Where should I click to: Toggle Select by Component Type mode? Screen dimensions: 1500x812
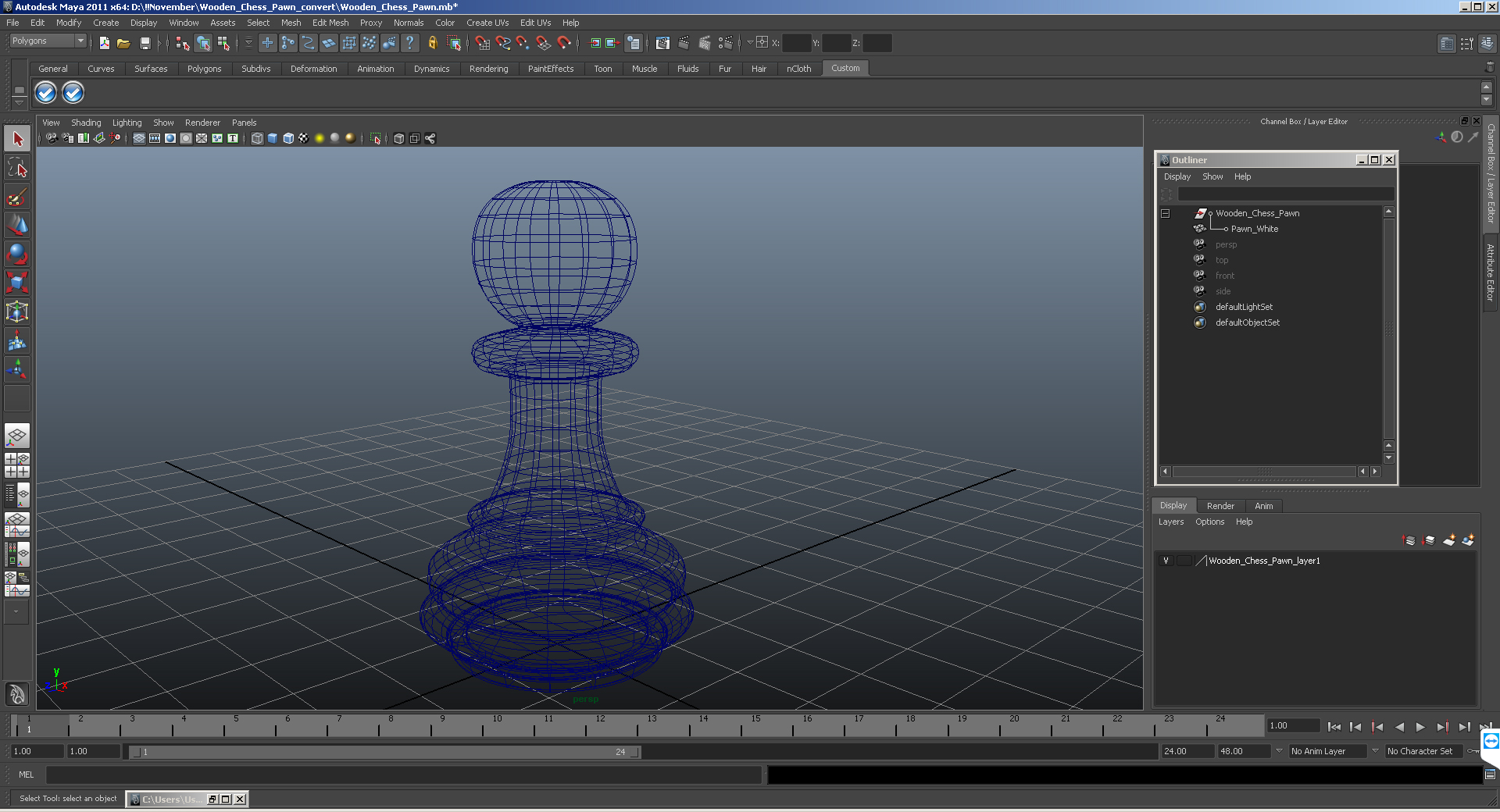click(x=223, y=43)
